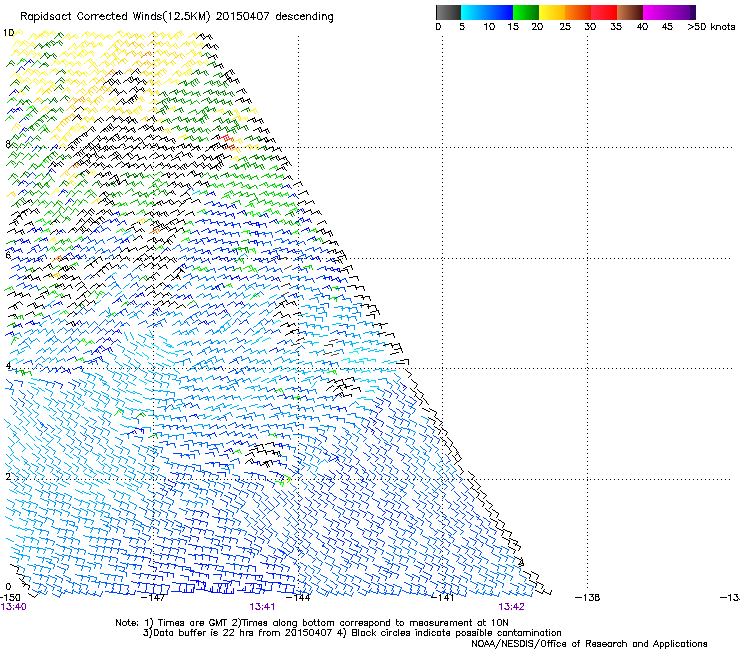Viewport: 740px width, 650px height.
Task: Click the 'NOAA/NESDIS/Office of Research and Applications' credit
Action: [x=589, y=643]
